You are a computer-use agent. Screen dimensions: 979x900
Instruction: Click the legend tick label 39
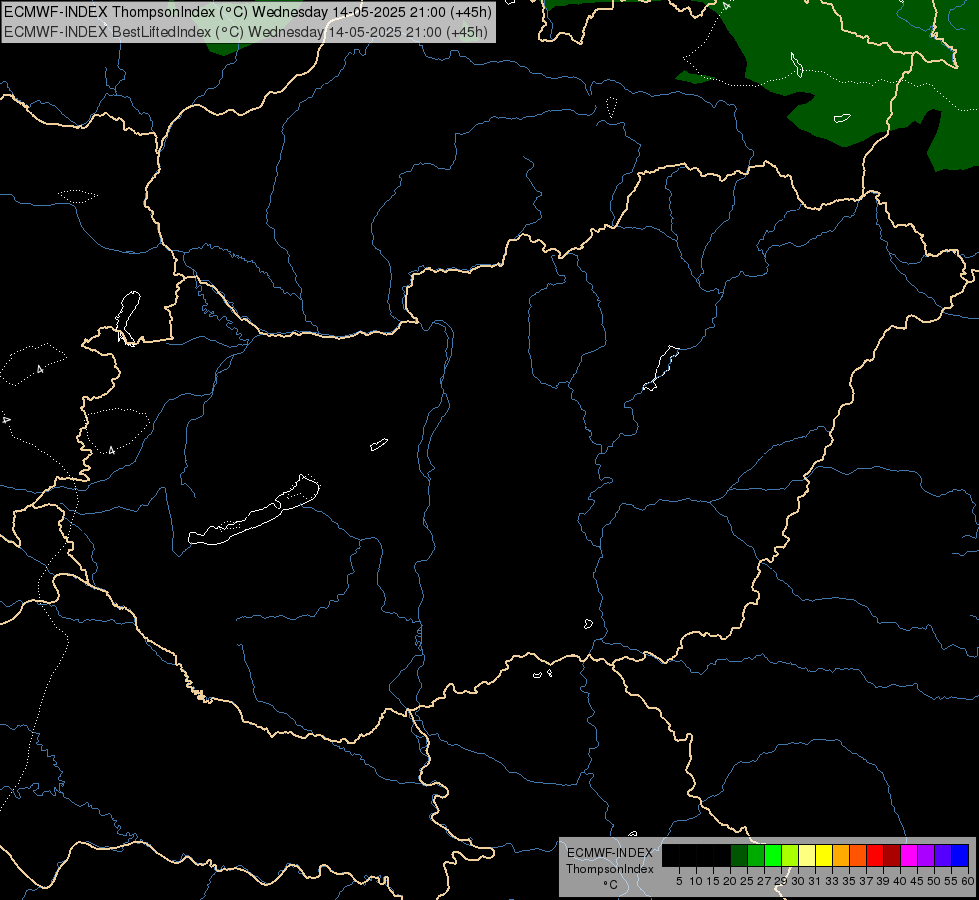tap(883, 881)
